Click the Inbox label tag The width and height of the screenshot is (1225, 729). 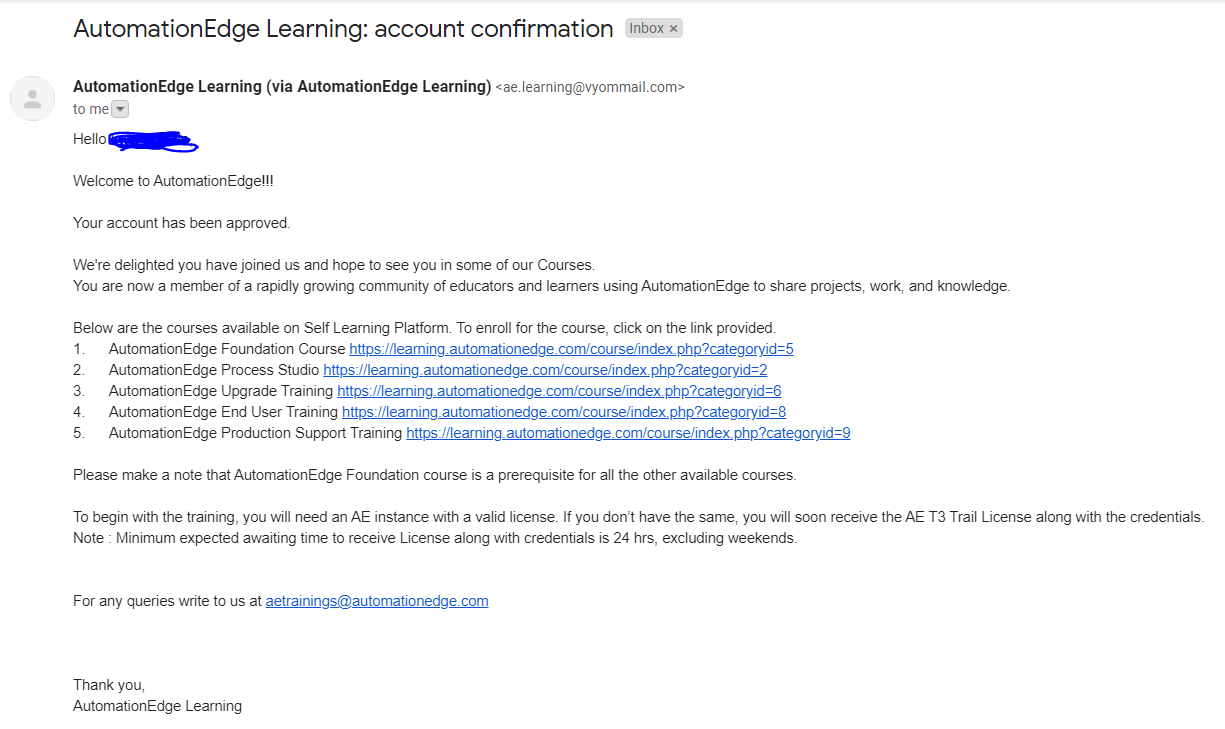click(646, 28)
